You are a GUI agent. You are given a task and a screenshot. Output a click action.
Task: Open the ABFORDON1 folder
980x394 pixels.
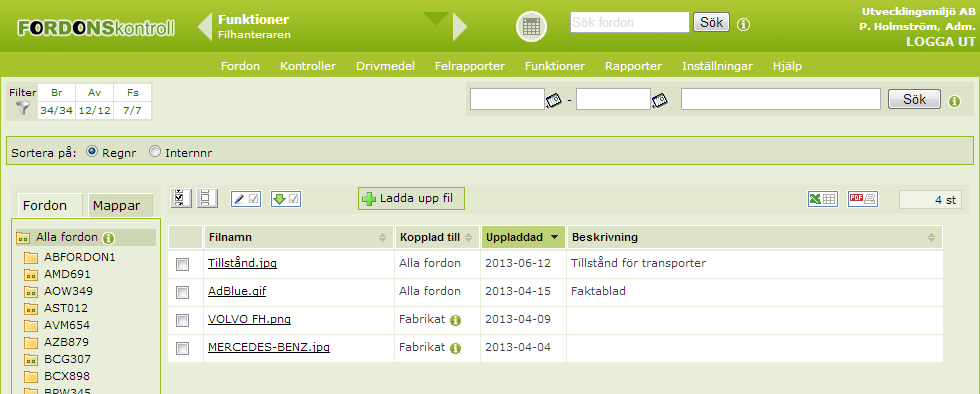pos(79,257)
